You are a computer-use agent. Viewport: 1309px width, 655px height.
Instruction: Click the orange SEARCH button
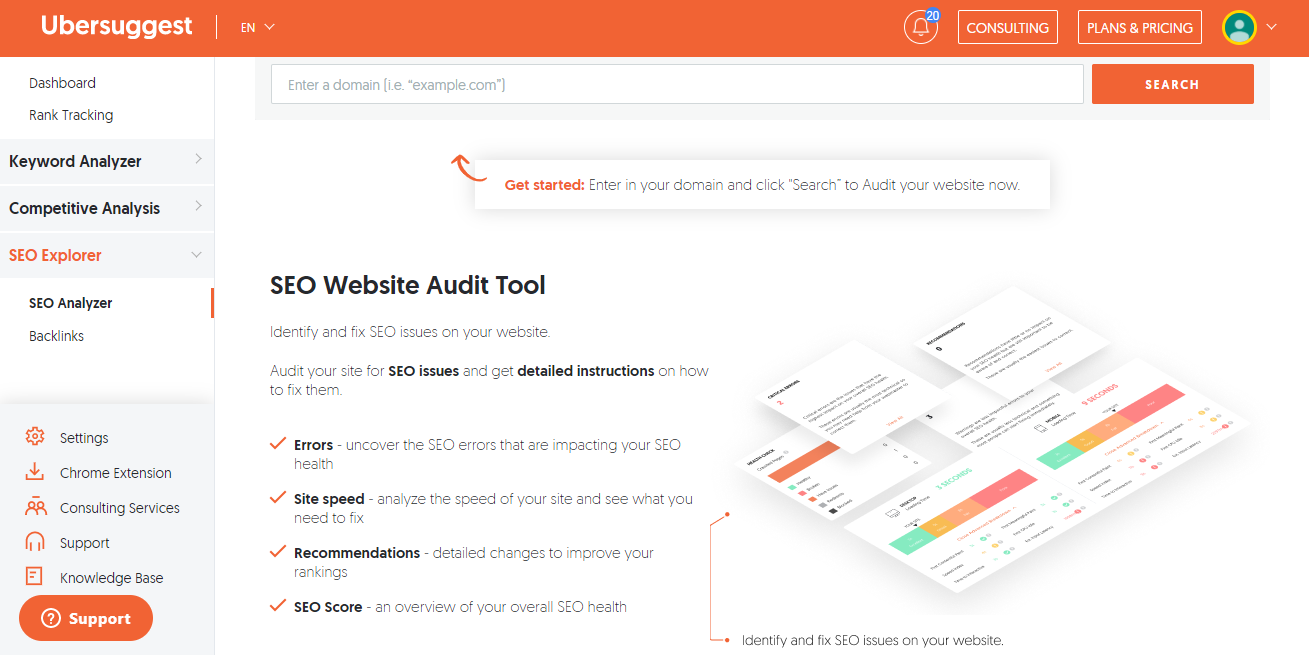point(1172,84)
